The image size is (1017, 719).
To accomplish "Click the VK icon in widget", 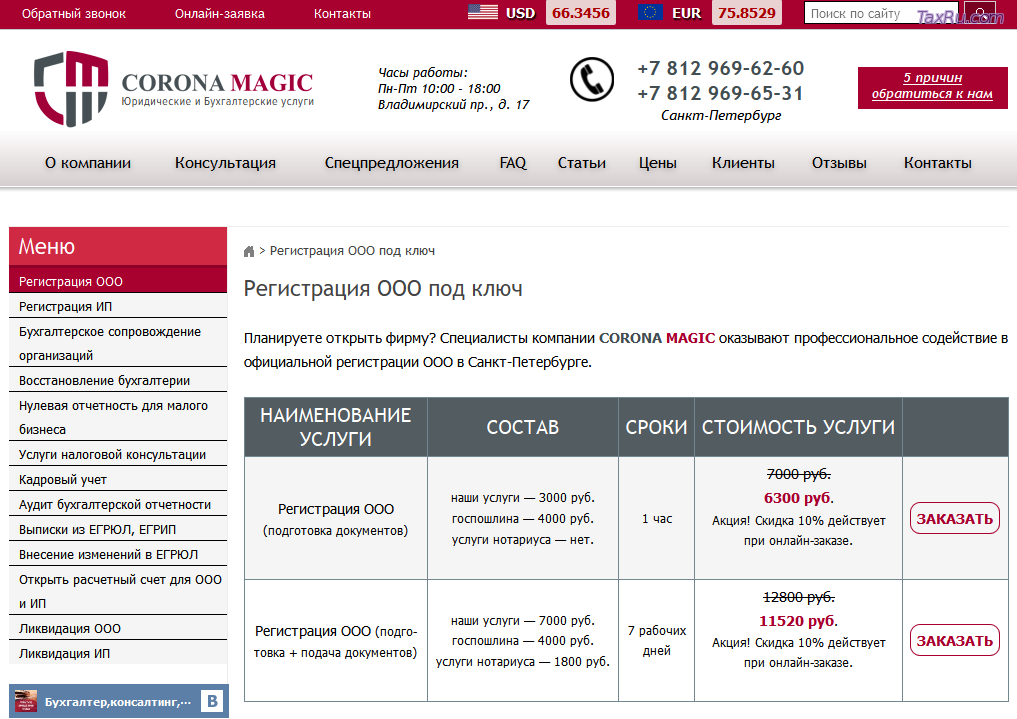I will [212, 701].
